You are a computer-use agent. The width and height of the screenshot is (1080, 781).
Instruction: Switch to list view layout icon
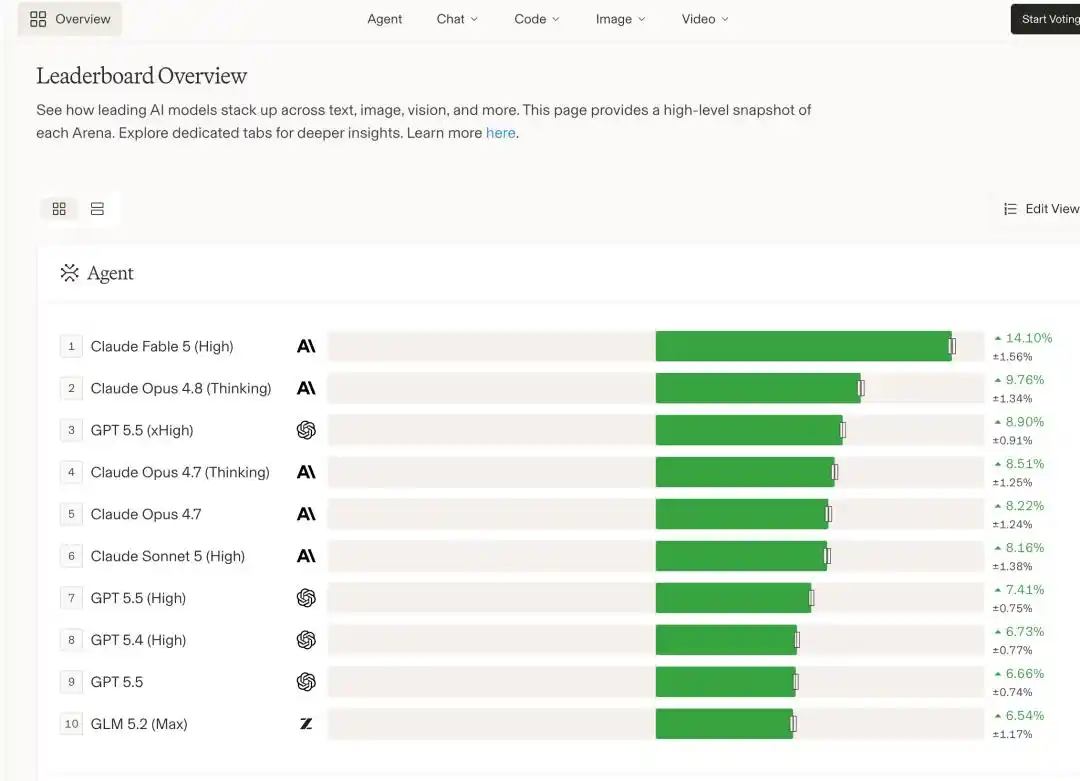tap(97, 209)
